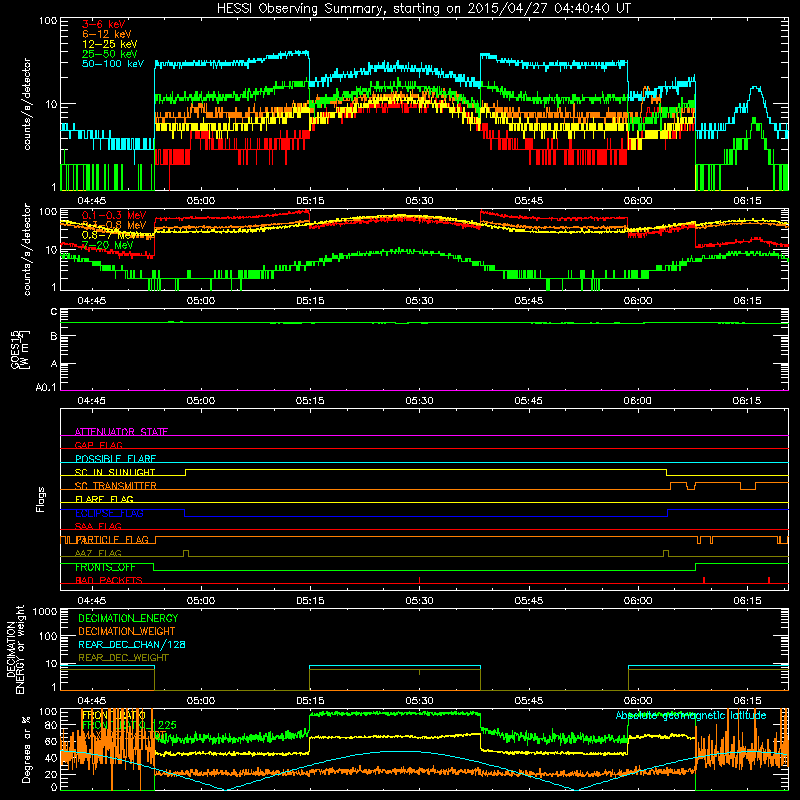Click the 1000 tick on decimation axis
Image resolution: width=800 pixels, height=800 pixels.
[x=45, y=612]
